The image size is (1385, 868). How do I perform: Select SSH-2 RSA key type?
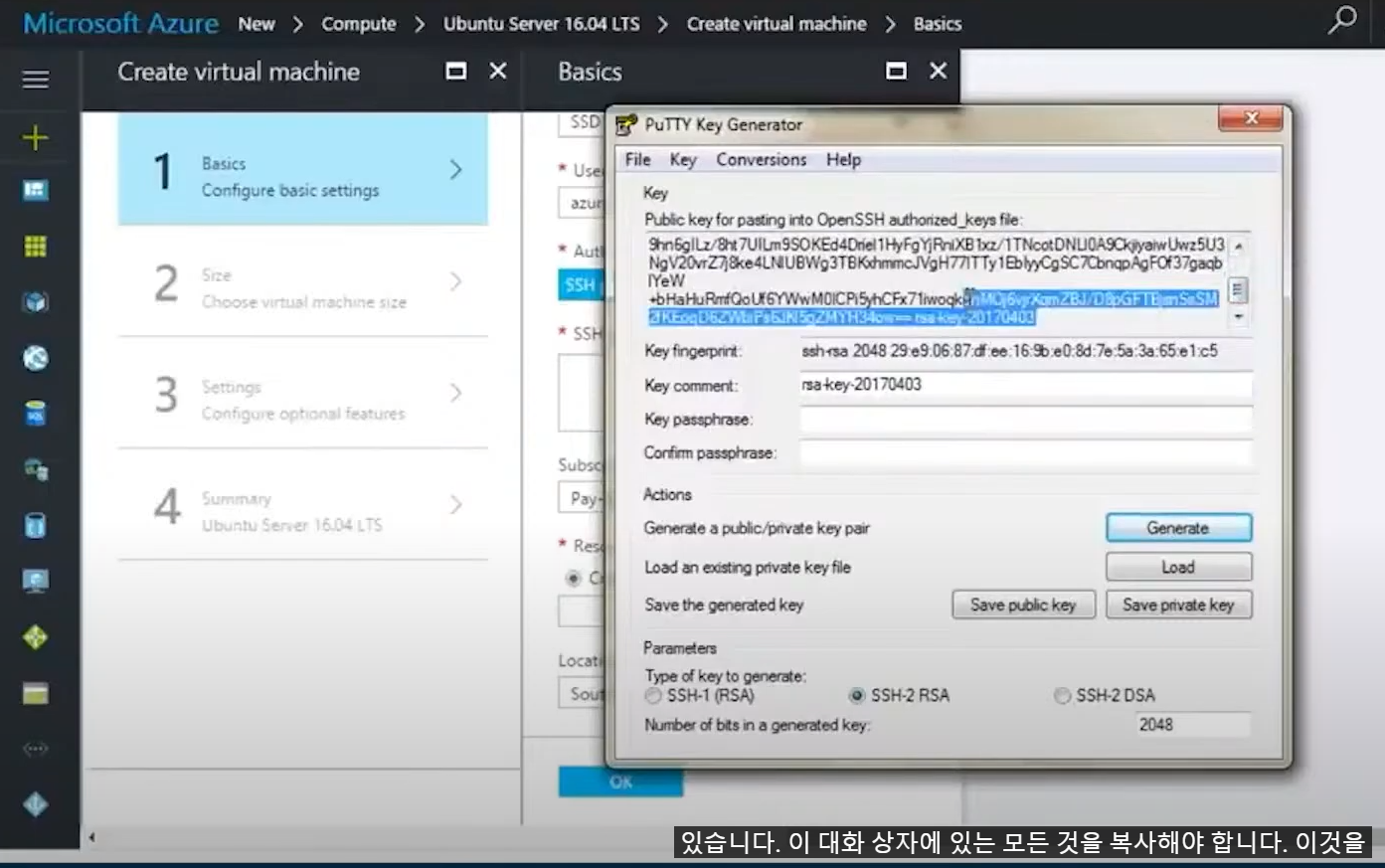pyautogui.click(x=857, y=696)
